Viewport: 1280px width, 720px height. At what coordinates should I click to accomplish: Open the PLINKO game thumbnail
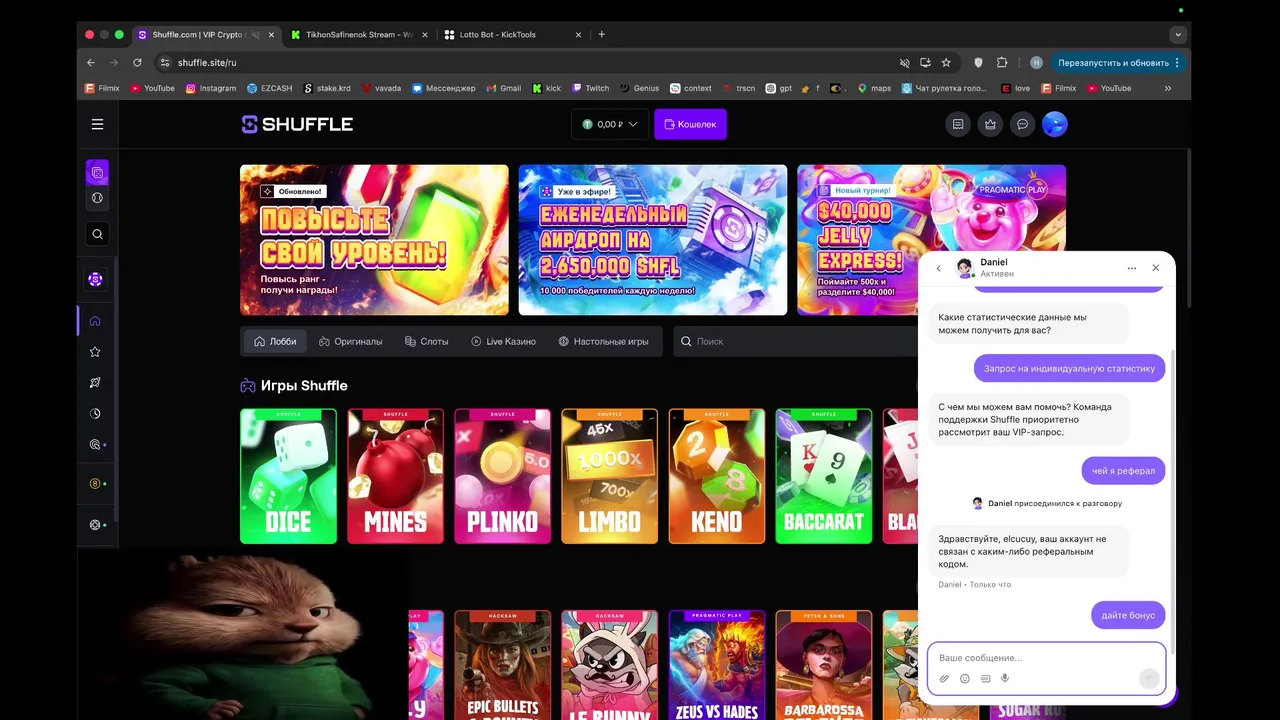point(502,476)
